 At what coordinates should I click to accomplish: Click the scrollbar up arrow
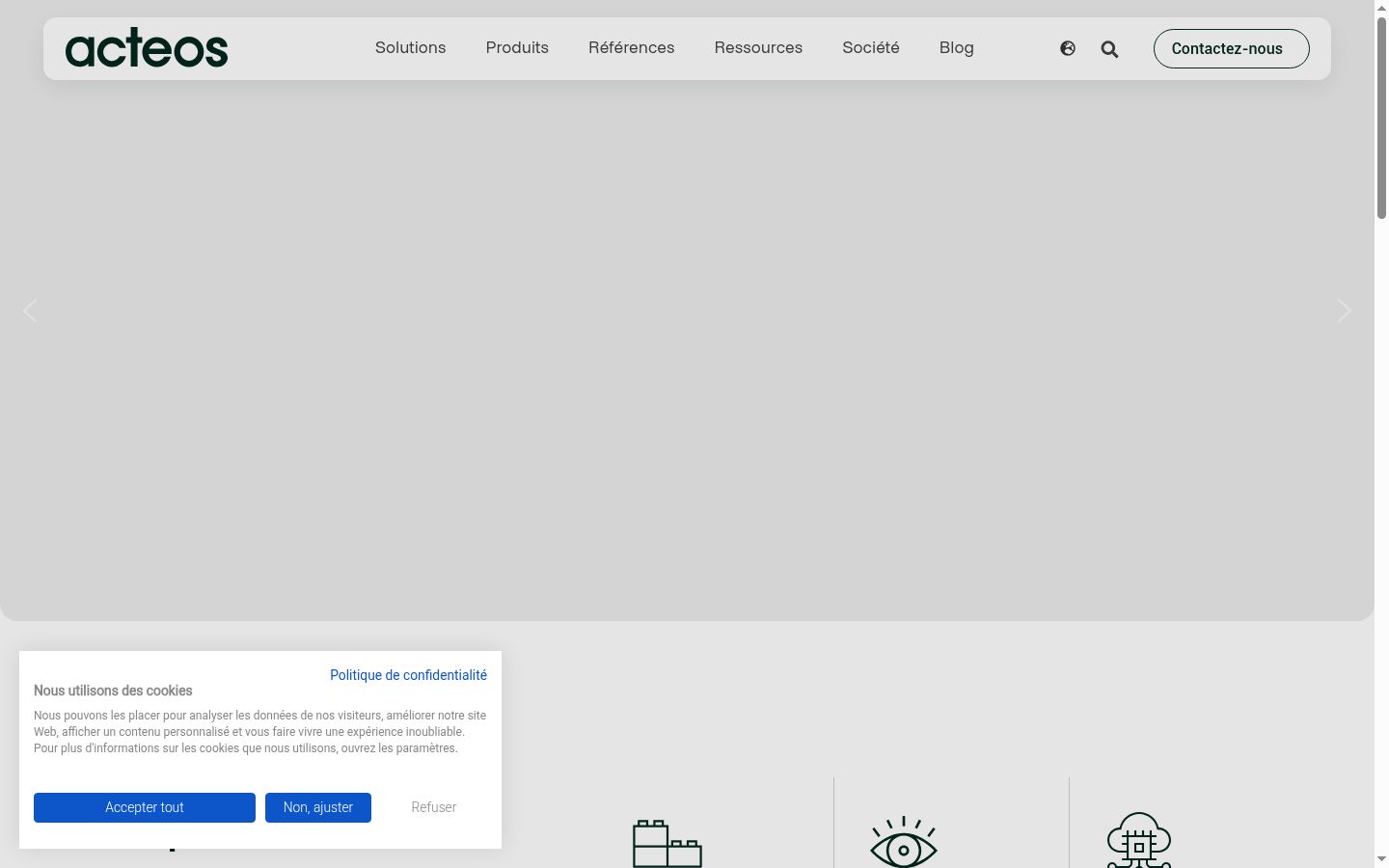point(1381,7)
